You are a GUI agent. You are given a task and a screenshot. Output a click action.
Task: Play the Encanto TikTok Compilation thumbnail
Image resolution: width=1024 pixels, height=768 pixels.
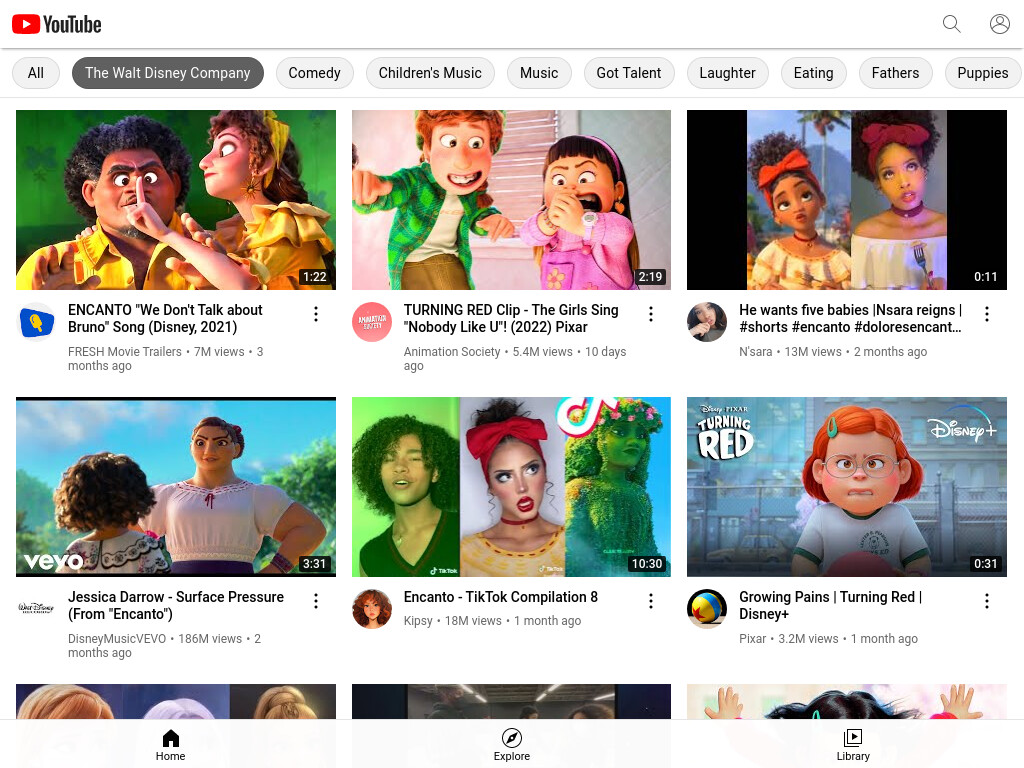511,487
